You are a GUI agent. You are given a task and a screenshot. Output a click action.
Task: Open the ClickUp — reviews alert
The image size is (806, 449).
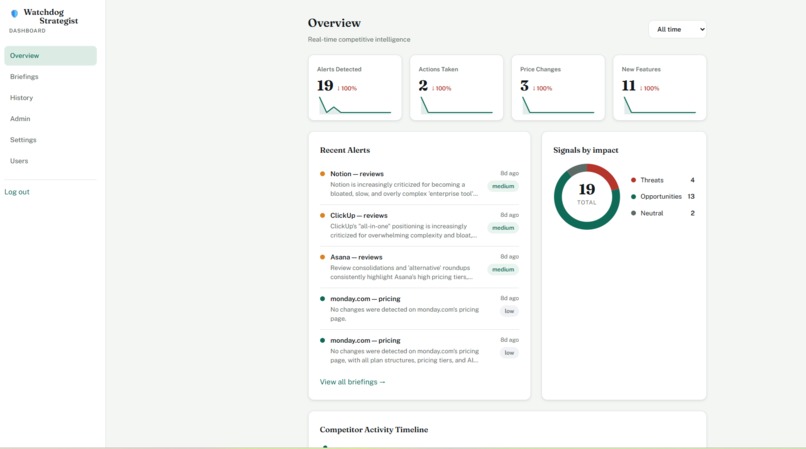(x=419, y=225)
